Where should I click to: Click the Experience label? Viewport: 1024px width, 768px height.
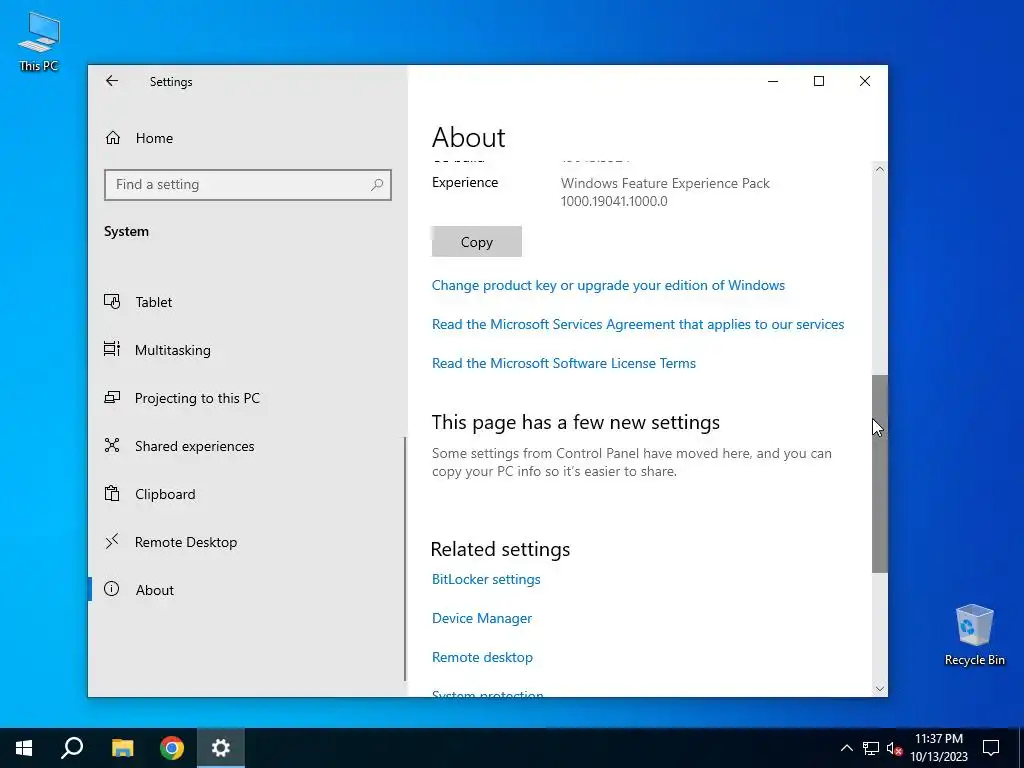click(x=465, y=182)
